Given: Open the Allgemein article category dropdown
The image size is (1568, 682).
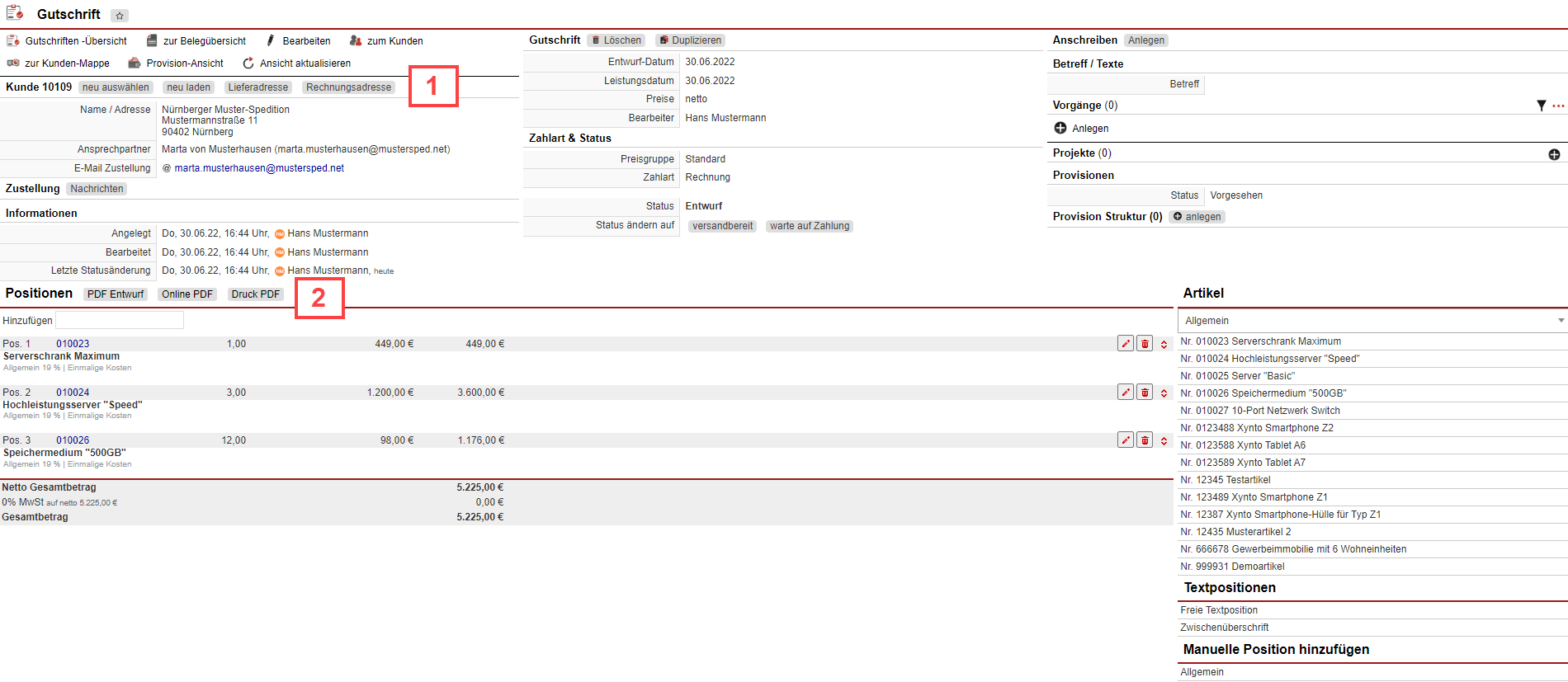Looking at the screenshot, I should tap(1372, 321).
